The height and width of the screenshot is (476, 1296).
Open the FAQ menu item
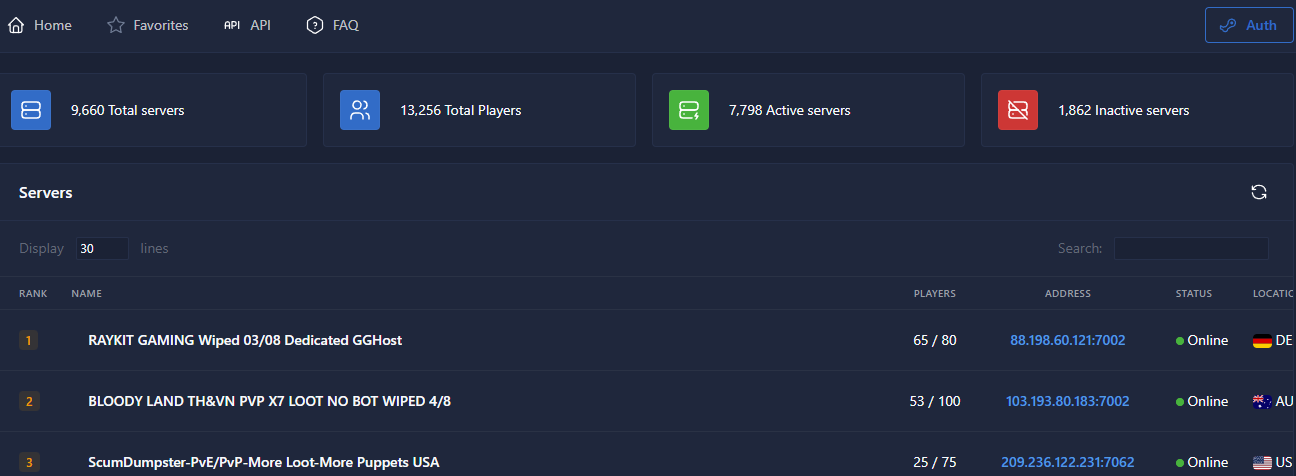(x=345, y=25)
